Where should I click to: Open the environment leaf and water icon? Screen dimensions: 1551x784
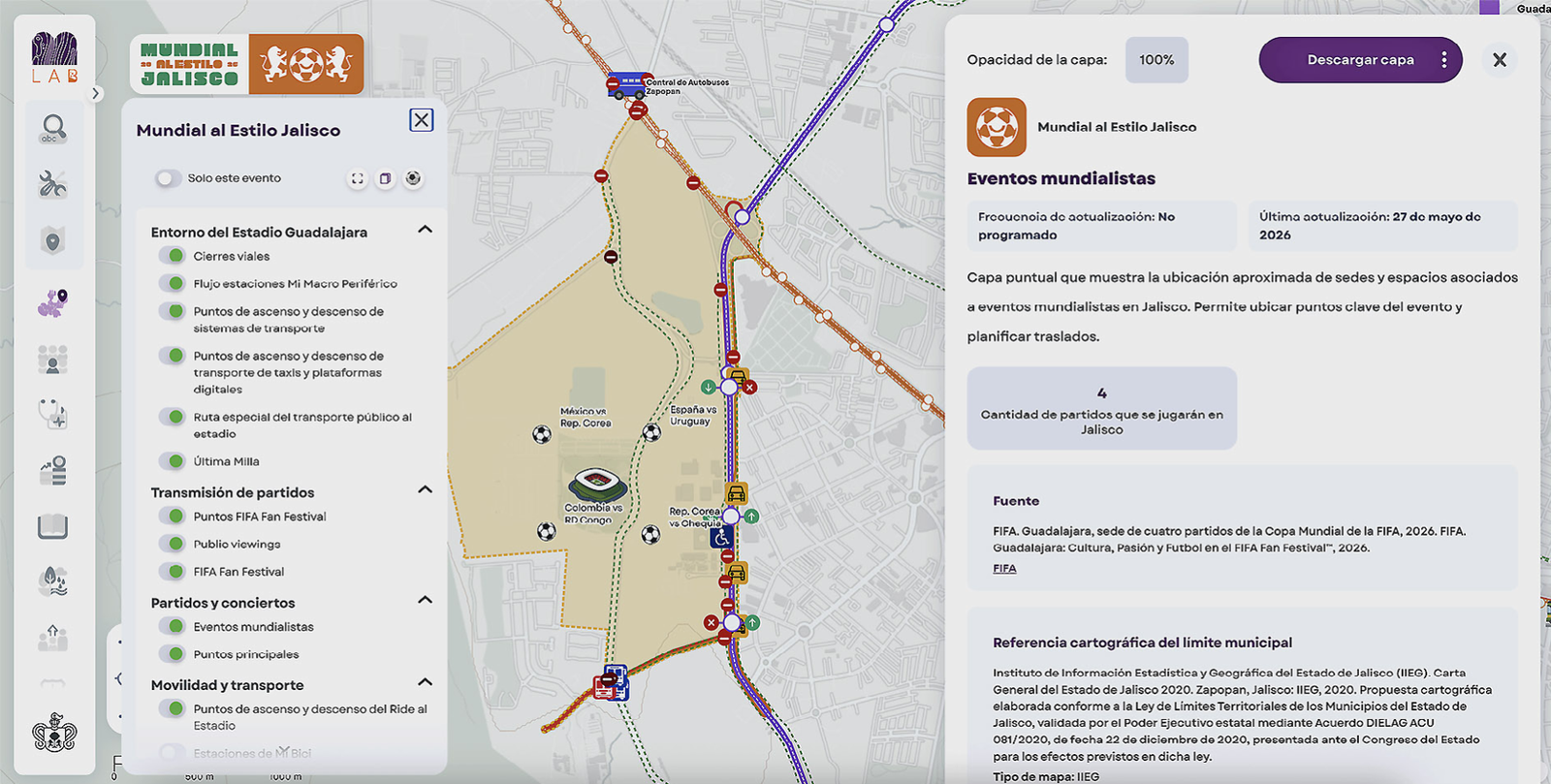(x=53, y=581)
